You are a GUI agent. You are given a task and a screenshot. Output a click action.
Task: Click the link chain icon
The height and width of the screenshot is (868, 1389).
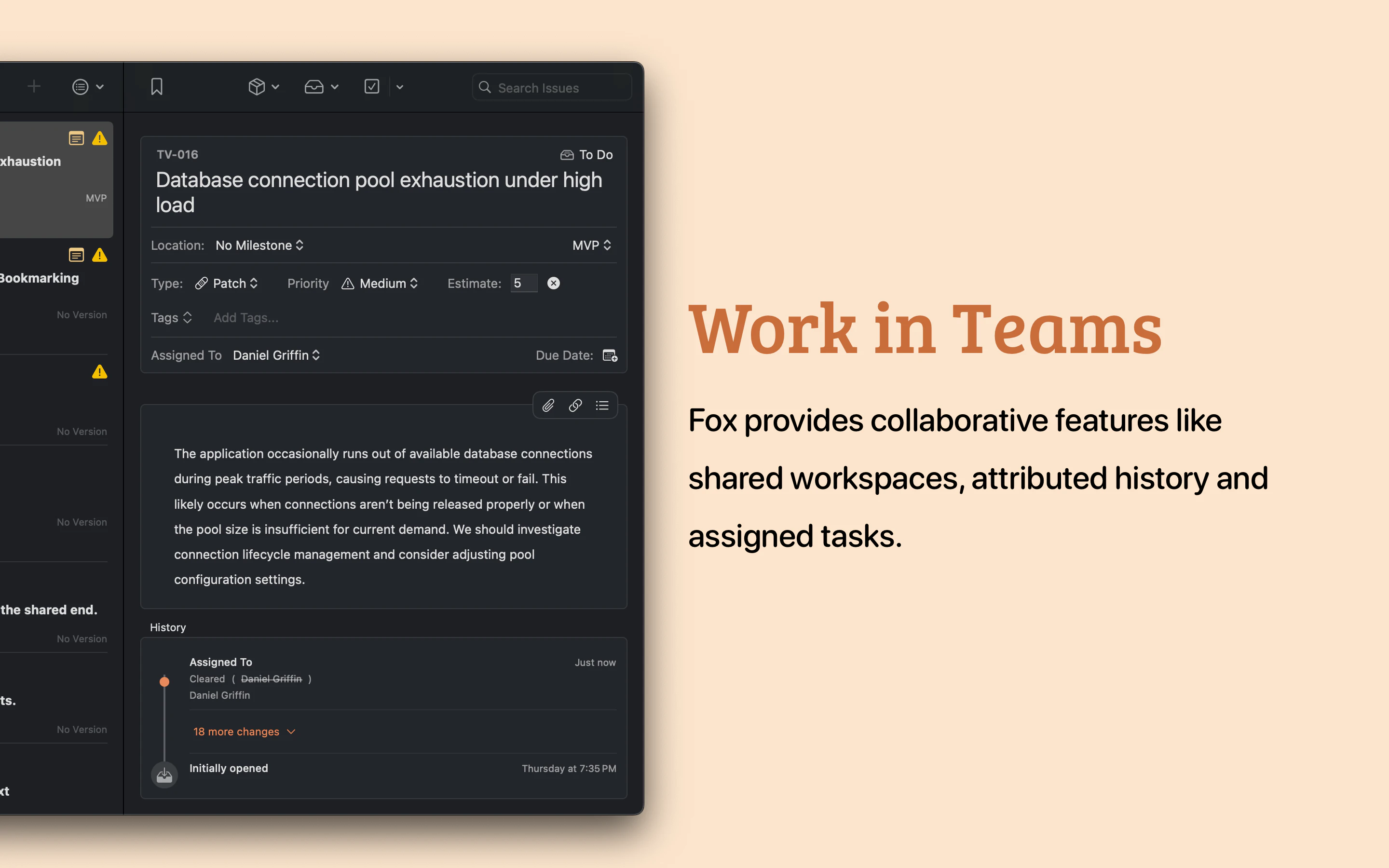click(x=575, y=405)
